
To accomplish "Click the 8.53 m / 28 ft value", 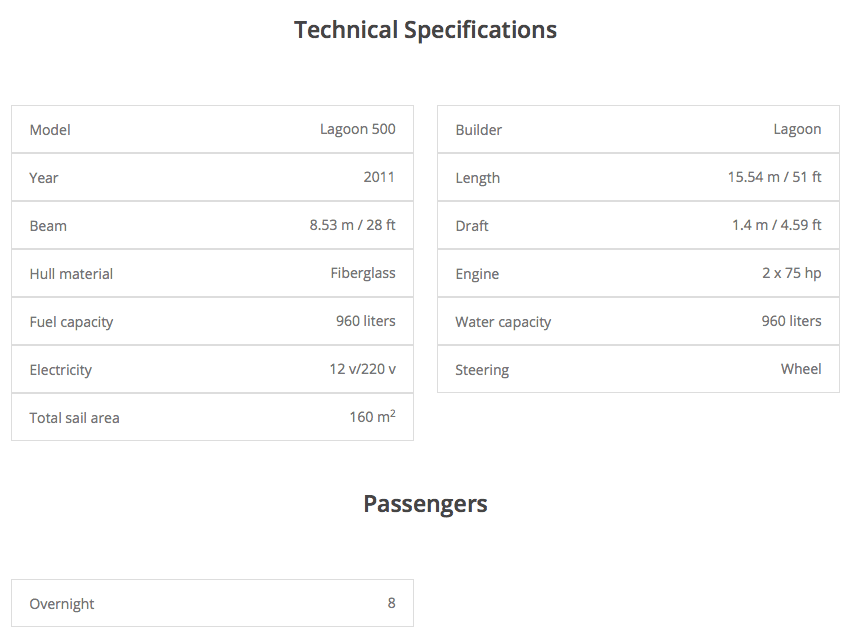I will (x=352, y=225).
